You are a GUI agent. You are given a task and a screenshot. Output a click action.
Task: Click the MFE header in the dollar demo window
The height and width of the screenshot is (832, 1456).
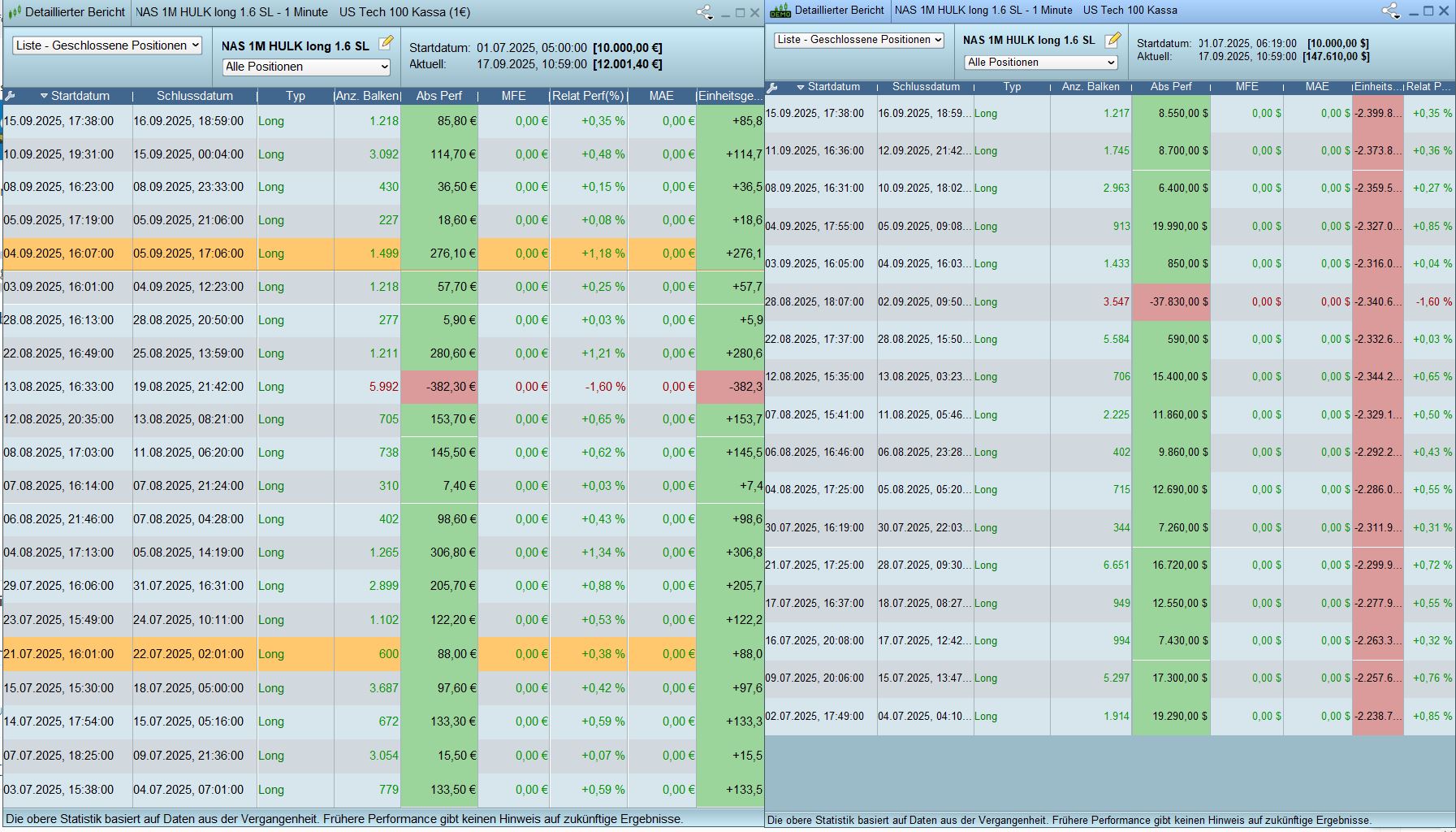coord(1246,87)
